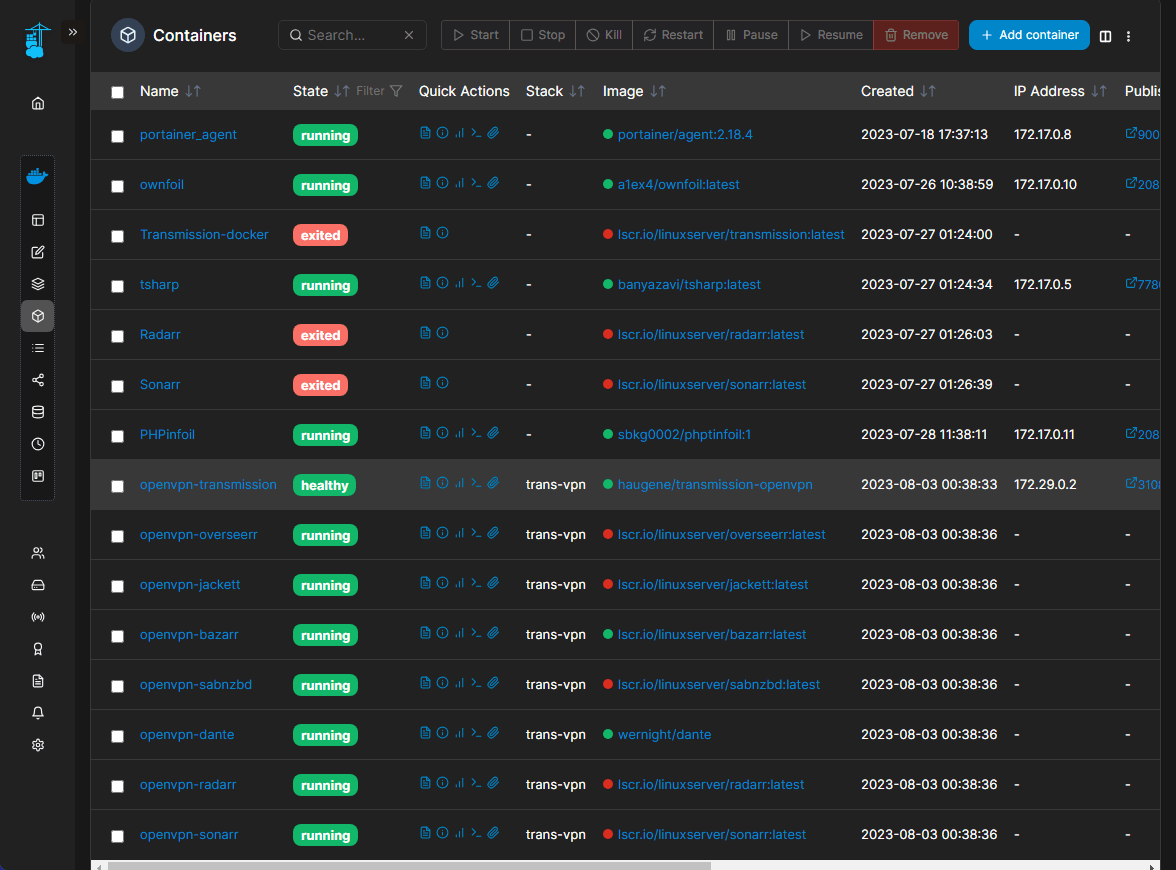Open logs for the Transmission-docker container
This screenshot has height=870, width=1176.
425,232
